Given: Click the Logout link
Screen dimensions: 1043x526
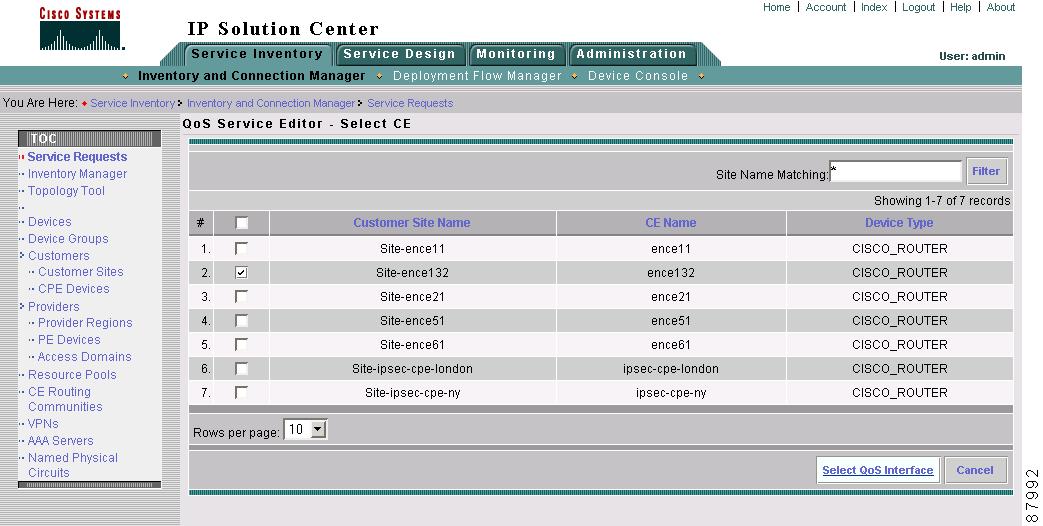Looking at the screenshot, I should pyautogui.click(x=919, y=7).
